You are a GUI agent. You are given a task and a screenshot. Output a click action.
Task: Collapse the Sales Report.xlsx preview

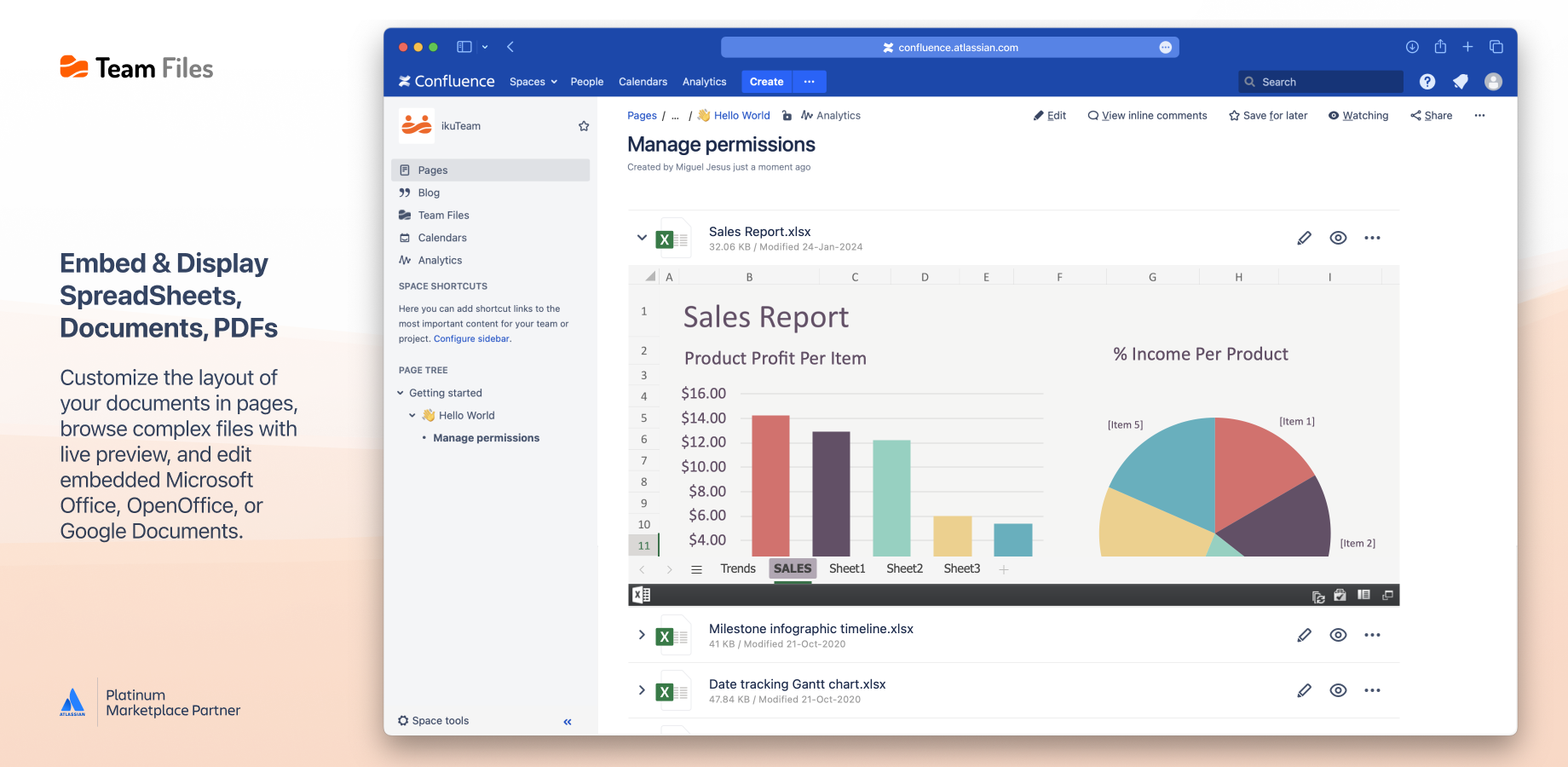642,238
